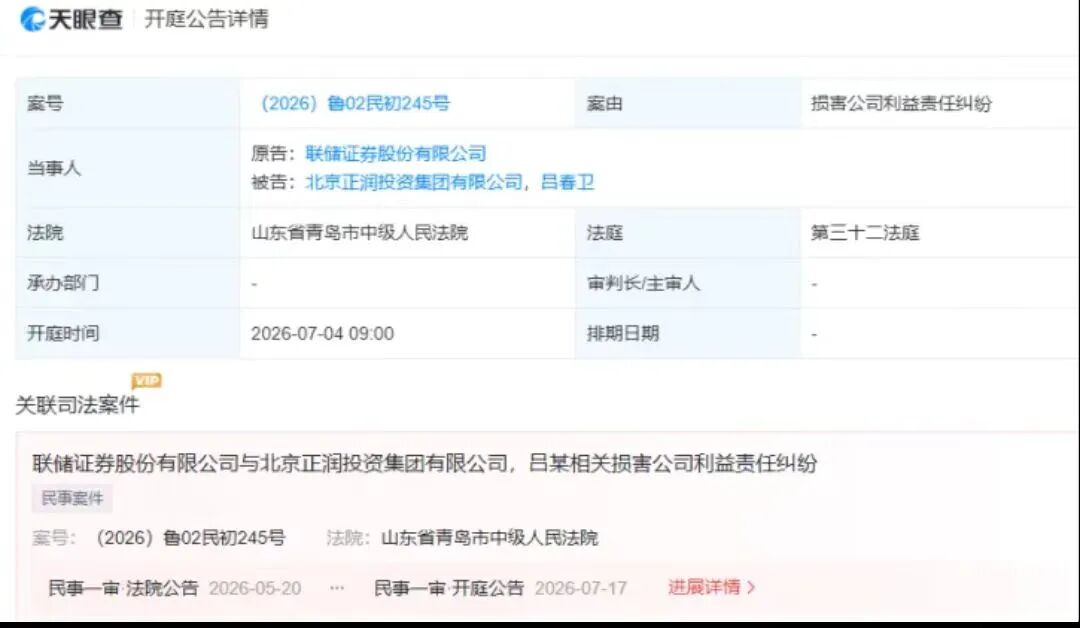Click the 关联司法案件 heading
Screen dimensions: 1080x628
pos(77,405)
